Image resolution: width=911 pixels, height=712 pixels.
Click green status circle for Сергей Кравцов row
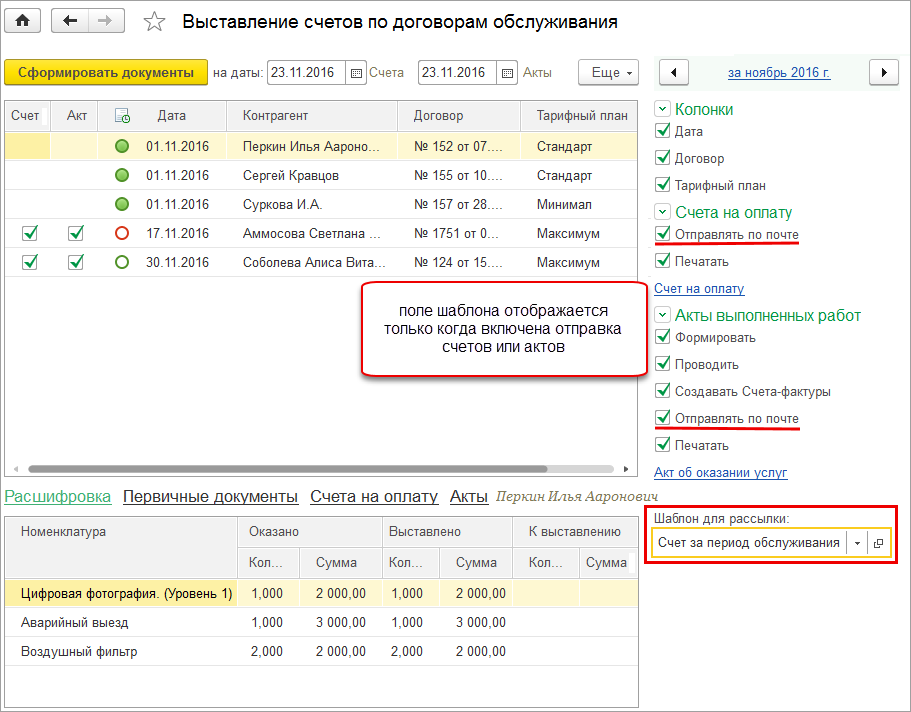pyautogui.click(x=122, y=175)
